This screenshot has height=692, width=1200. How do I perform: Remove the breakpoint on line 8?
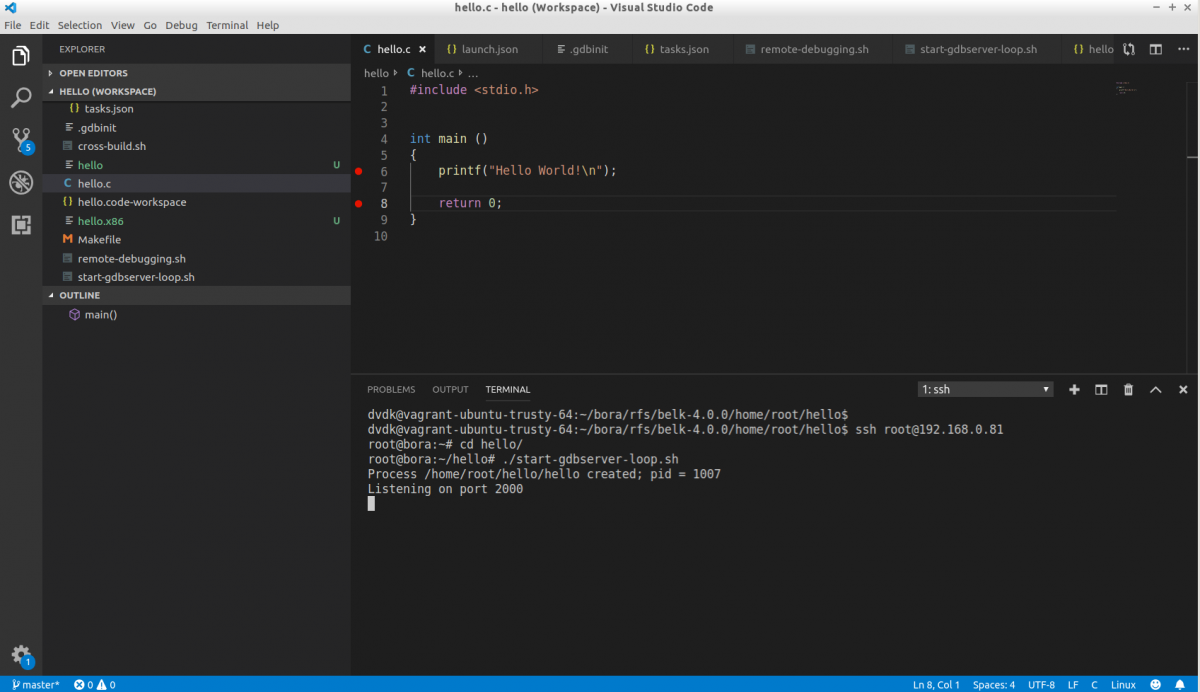[359, 204]
